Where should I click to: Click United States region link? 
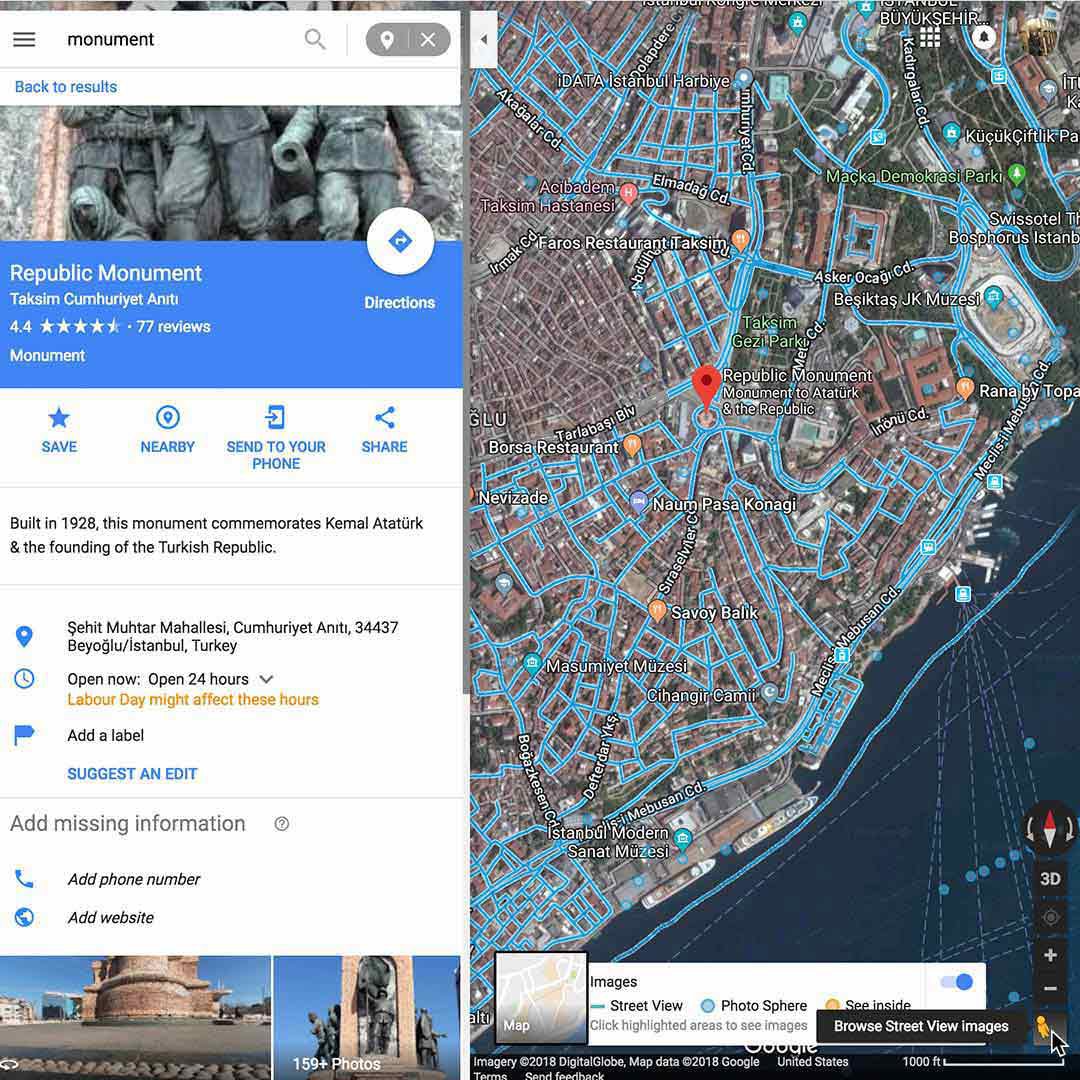tap(813, 1061)
